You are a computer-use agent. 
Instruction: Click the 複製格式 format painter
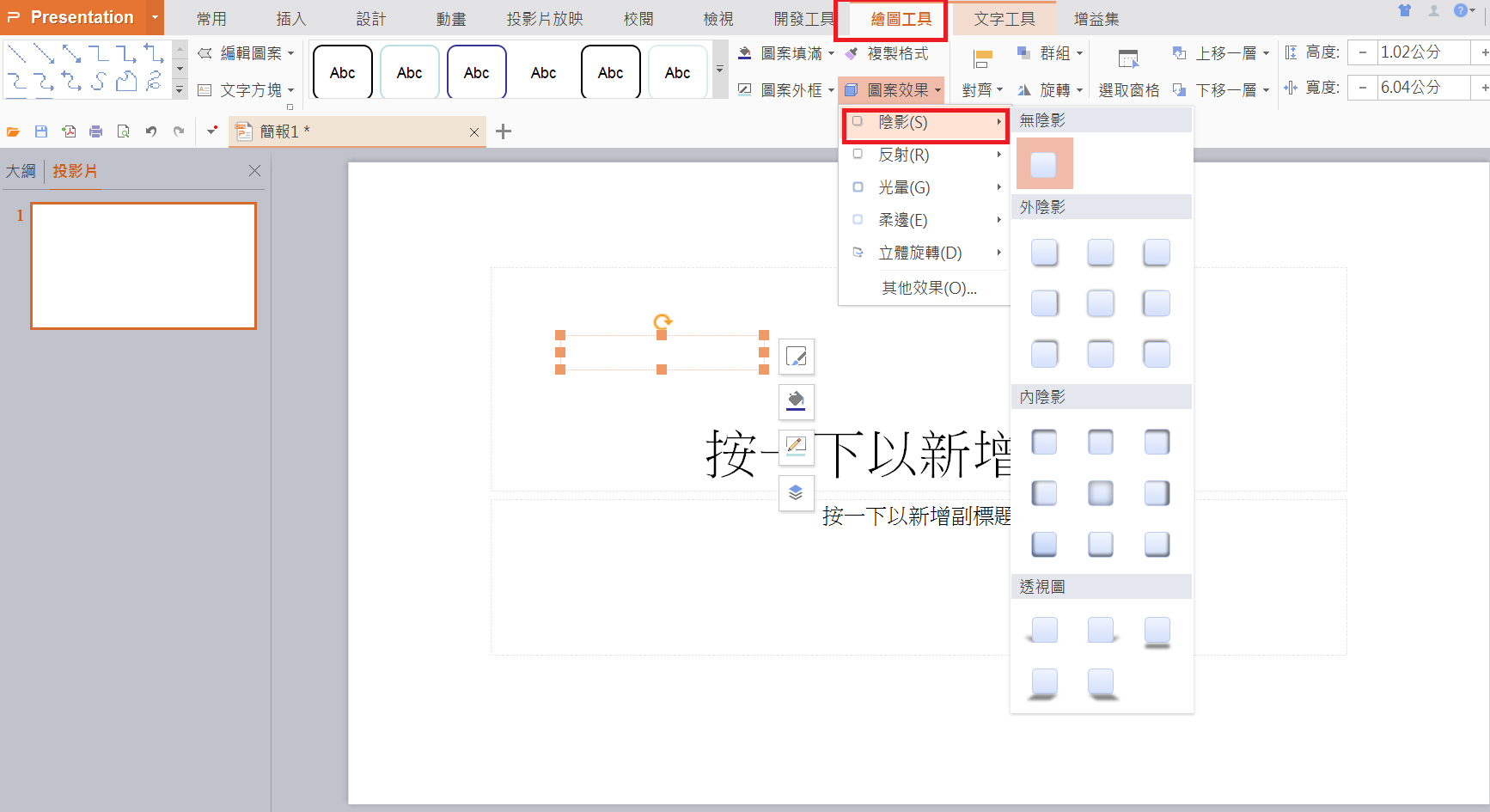click(x=887, y=53)
